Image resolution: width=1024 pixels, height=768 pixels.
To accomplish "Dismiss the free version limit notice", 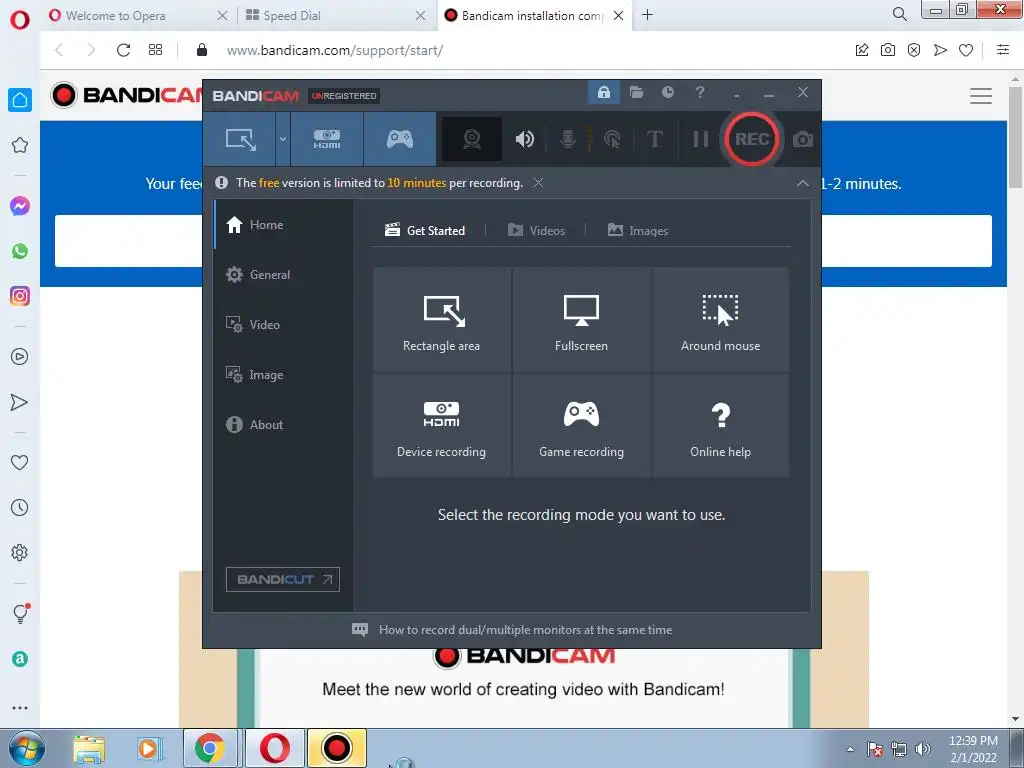I will click(x=537, y=183).
